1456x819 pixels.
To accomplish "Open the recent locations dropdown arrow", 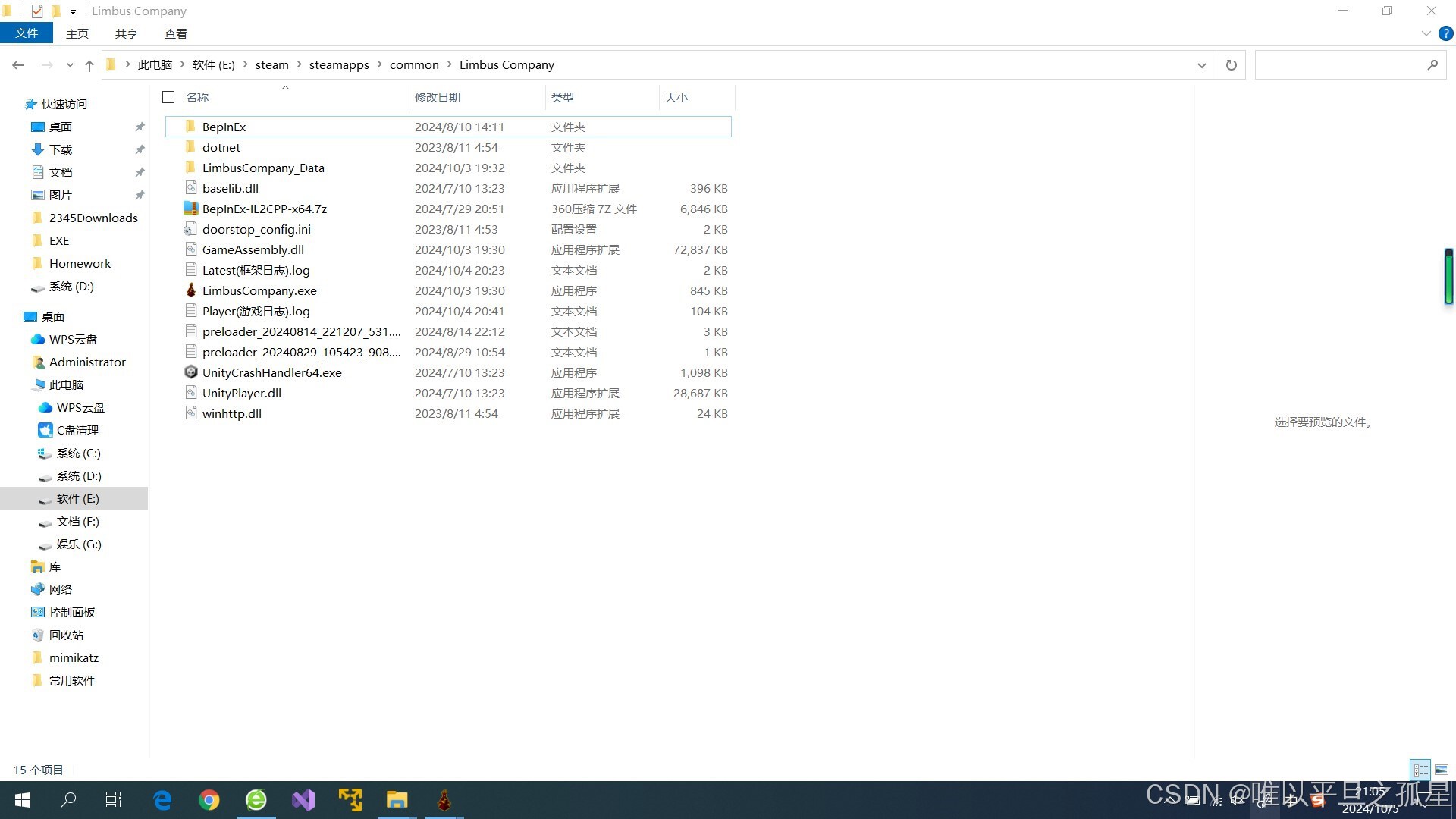I will 70,66.
